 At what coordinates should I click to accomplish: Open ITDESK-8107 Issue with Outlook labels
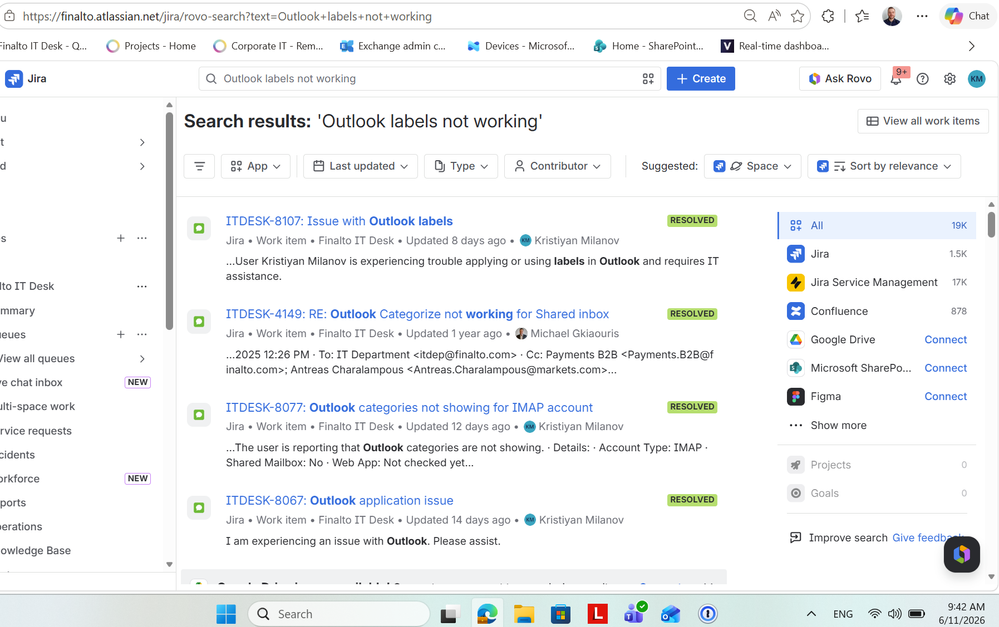pos(339,221)
